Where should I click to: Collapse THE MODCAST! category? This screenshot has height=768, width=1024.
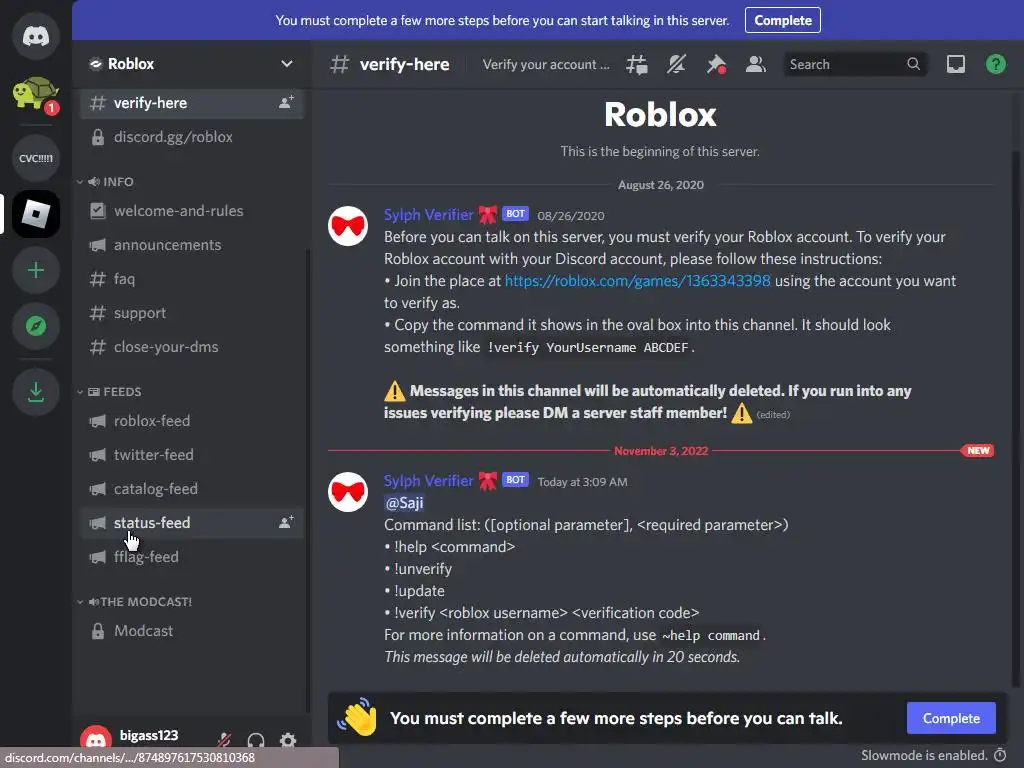134,601
